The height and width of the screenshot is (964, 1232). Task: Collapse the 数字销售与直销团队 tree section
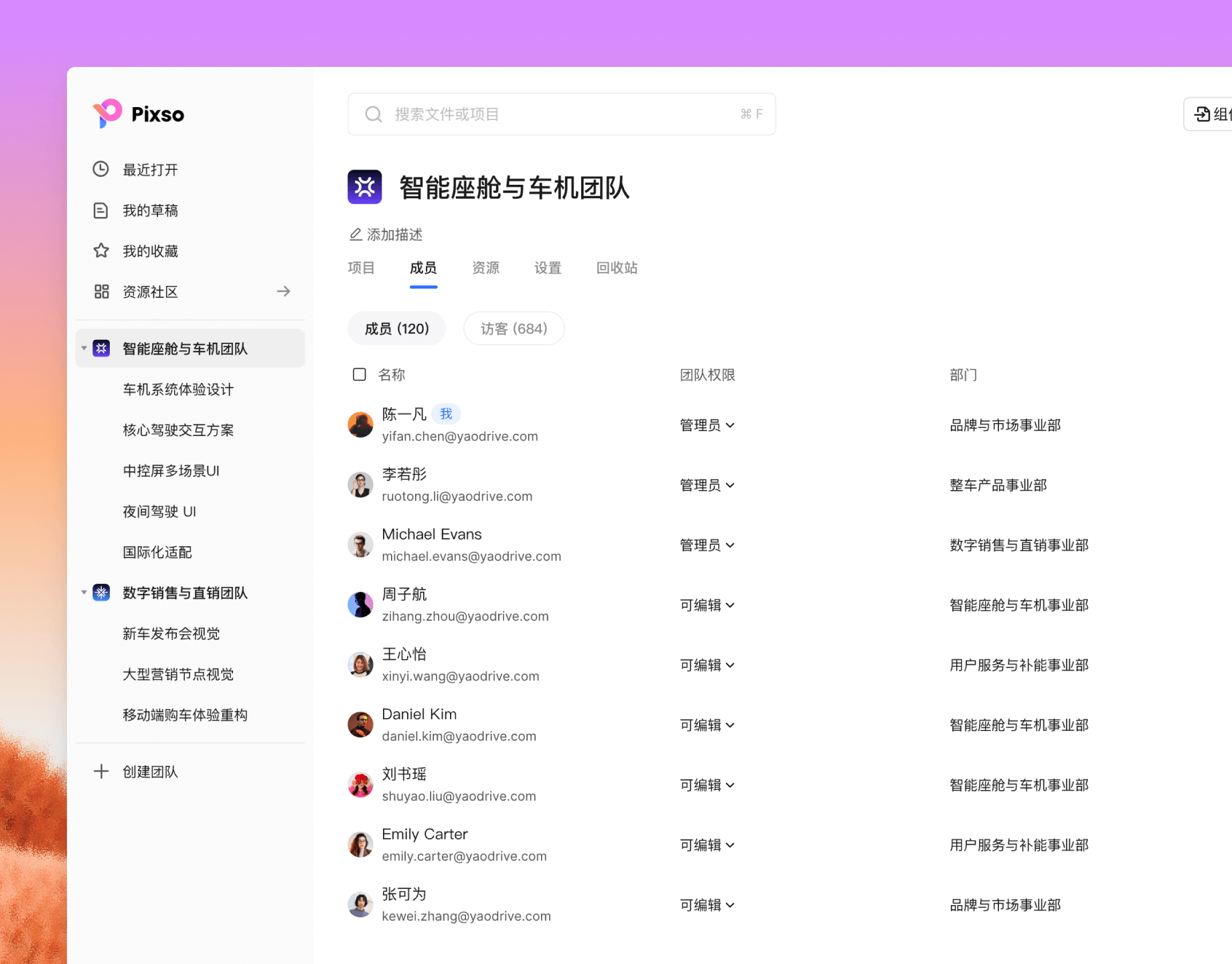tap(83, 592)
